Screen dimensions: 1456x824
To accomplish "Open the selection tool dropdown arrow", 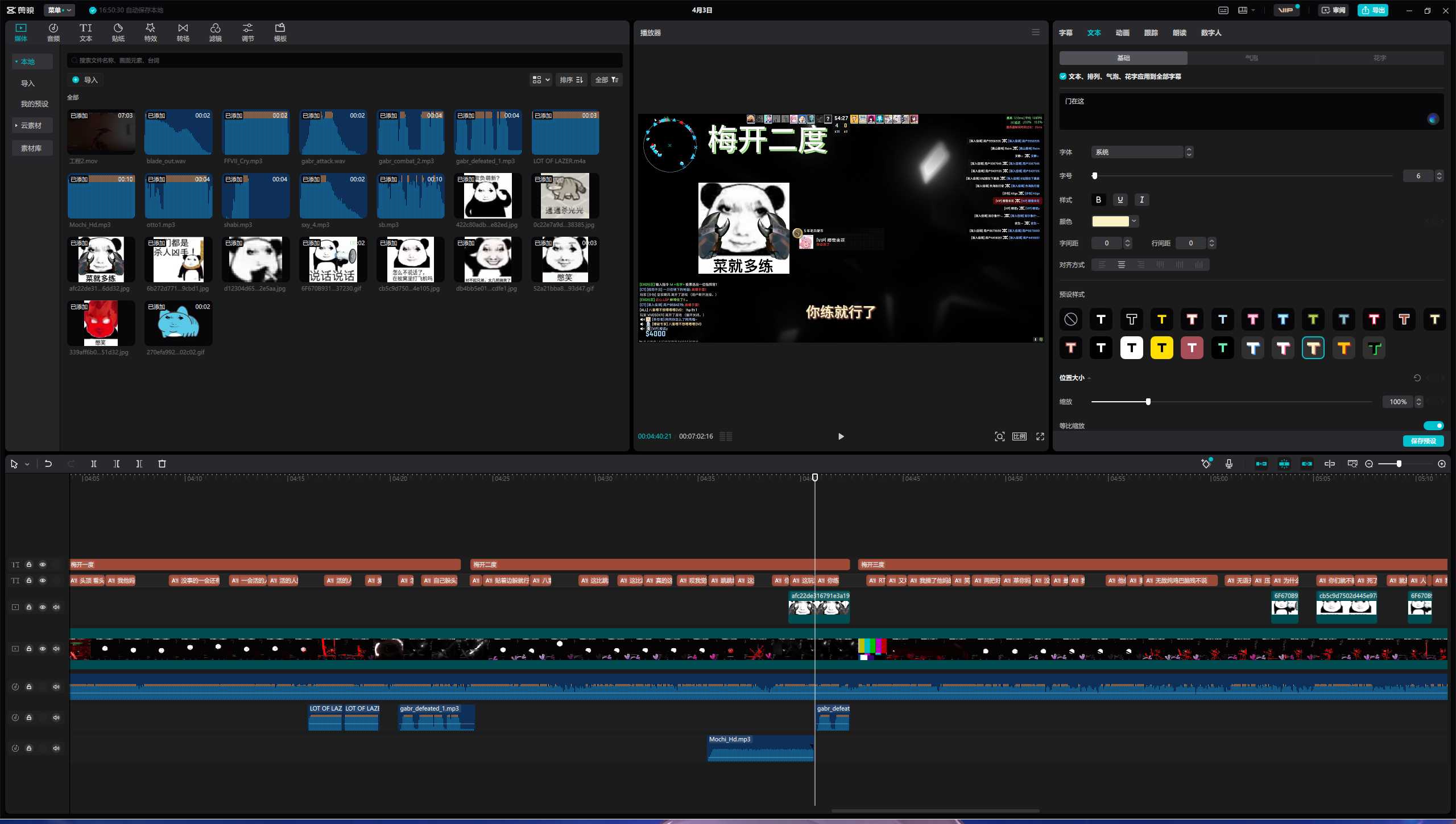I will (27, 464).
